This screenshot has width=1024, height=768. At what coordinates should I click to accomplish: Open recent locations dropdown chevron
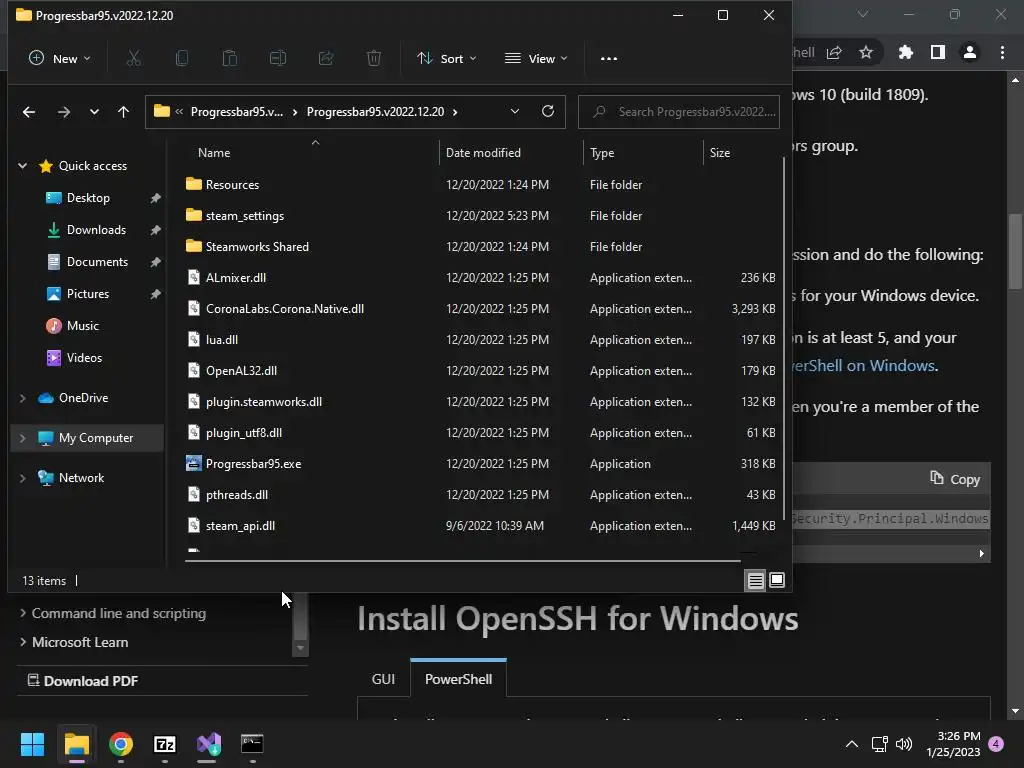click(x=94, y=112)
